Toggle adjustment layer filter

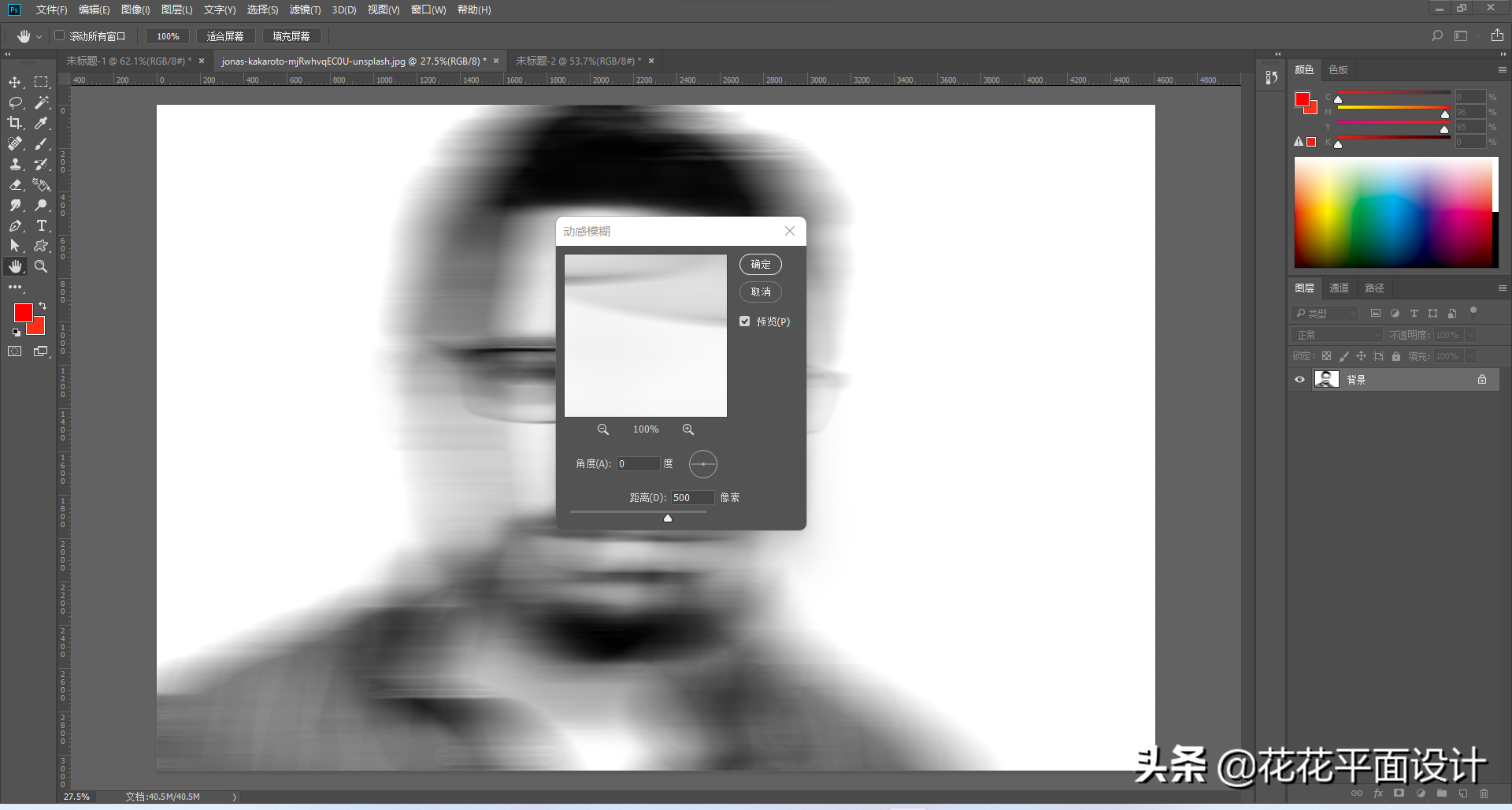[x=1395, y=313]
